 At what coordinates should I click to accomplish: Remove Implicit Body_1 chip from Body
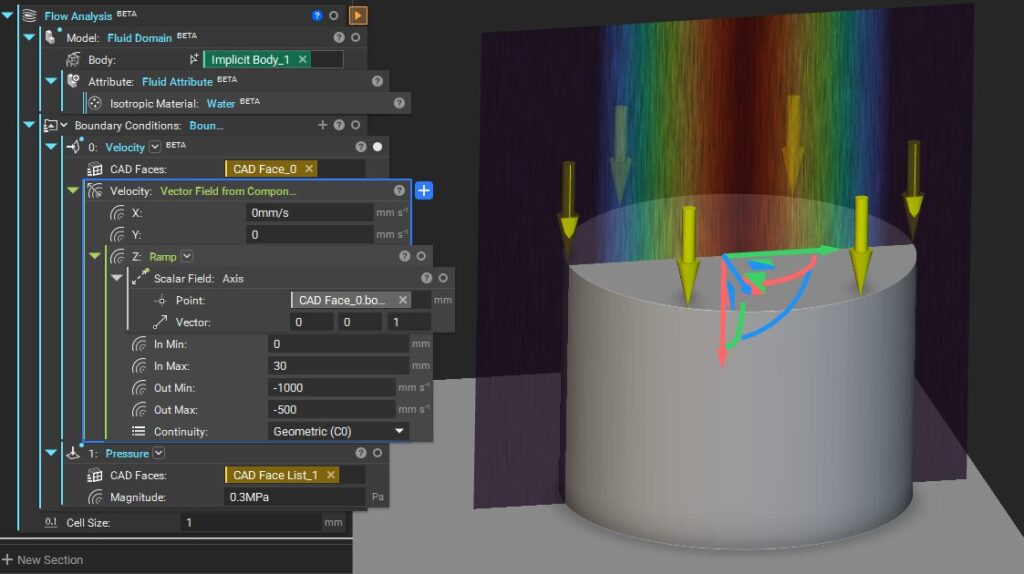(302, 60)
